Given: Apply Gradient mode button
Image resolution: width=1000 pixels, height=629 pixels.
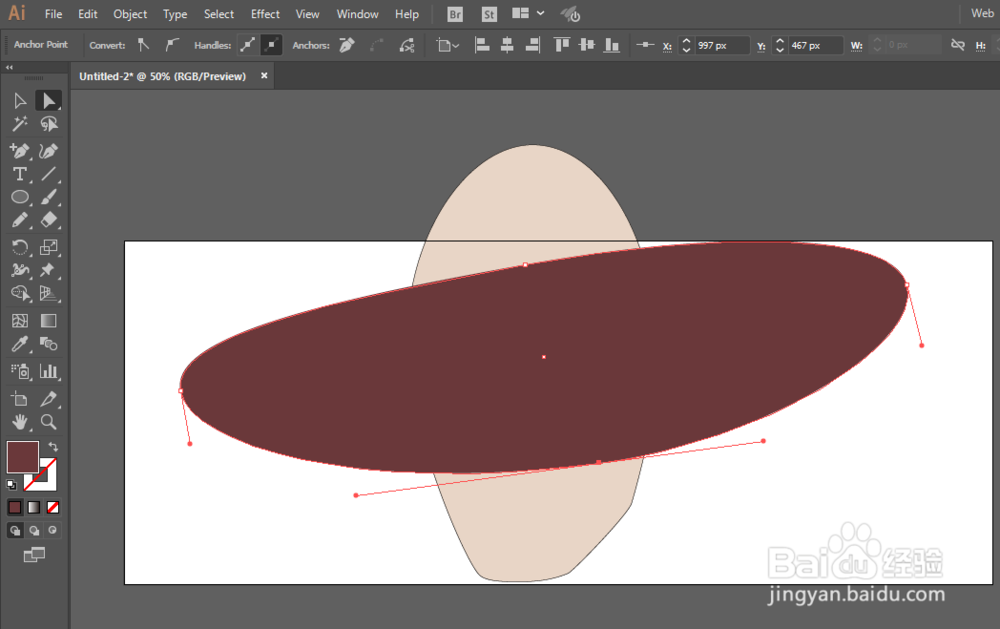Looking at the screenshot, I should click(34, 507).
